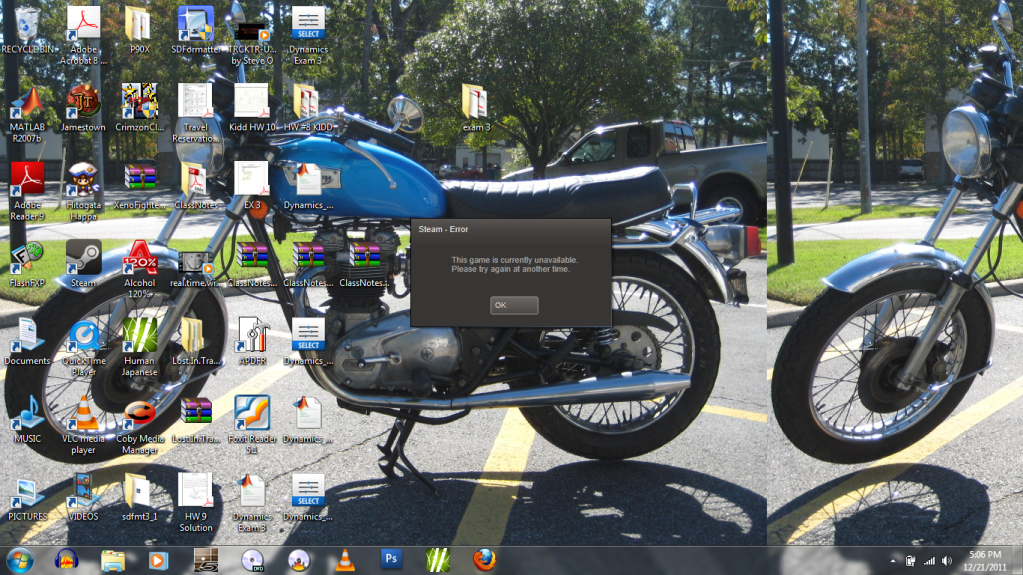Select the sdfmt3_1 folder icon
This screenshot has height=575, width=1023.
pyautogui.click(x=139, y=498)
